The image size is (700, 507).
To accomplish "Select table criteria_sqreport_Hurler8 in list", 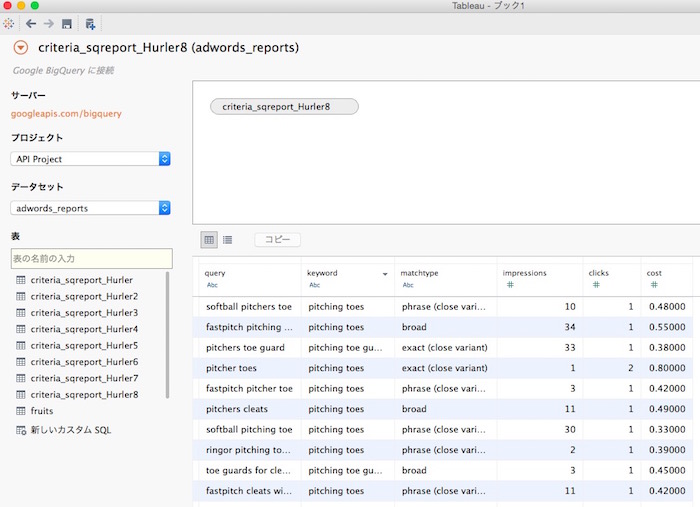I will (x=84, y=395).
